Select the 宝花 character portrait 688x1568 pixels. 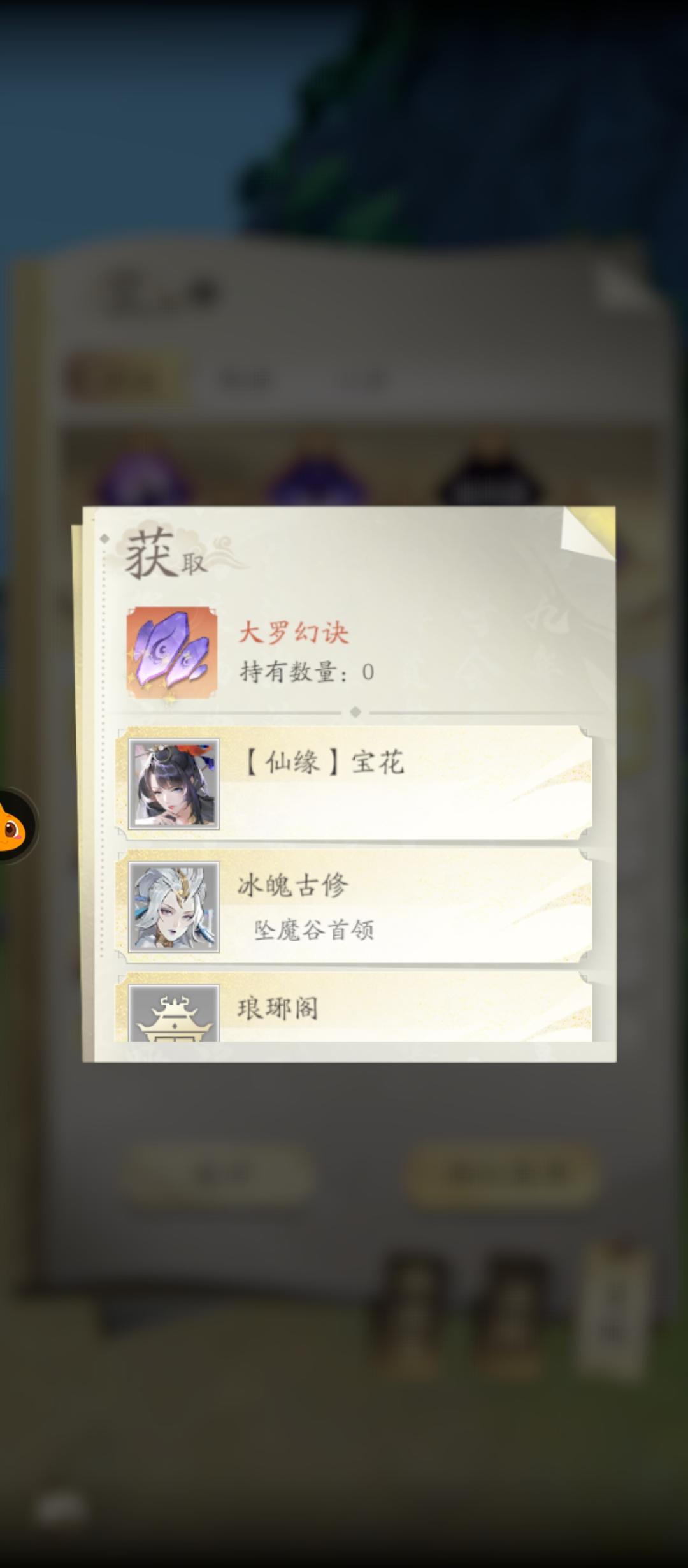(174, 784)
